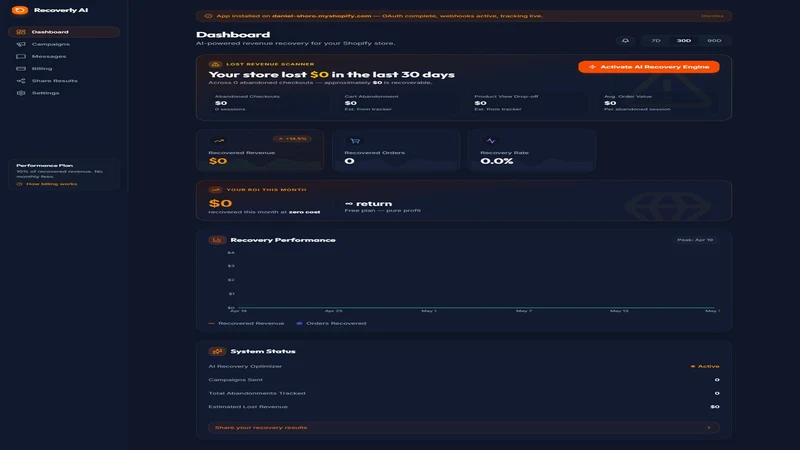Click the +14.5% growth badge
Screen dimensions: 800x450
[292, 138]
